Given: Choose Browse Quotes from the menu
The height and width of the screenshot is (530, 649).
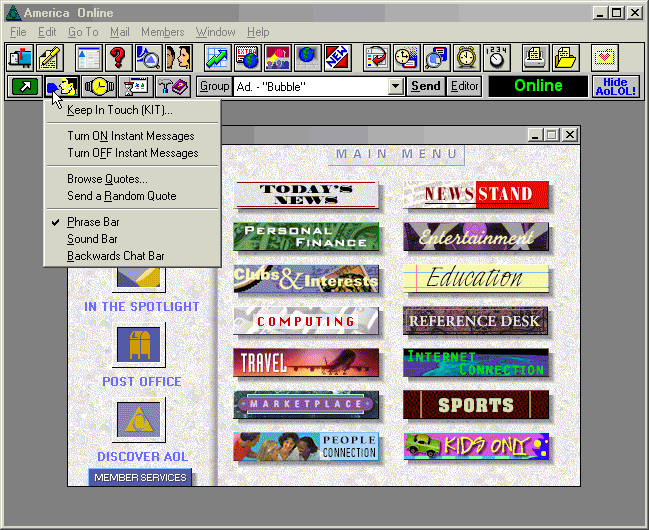Looking at the screenshot, I should point(107,179).
